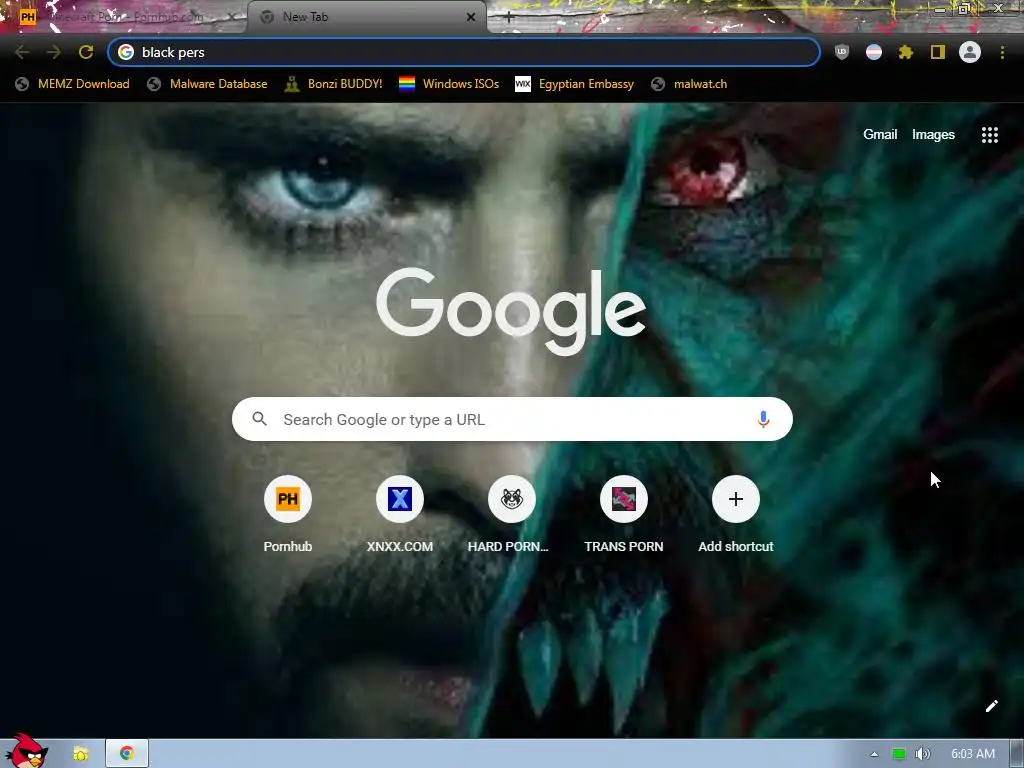Click the address bar containing 'black pers'
This screenshot has height=768, width=1024.
pyautogui.click(x=464, y=52)
